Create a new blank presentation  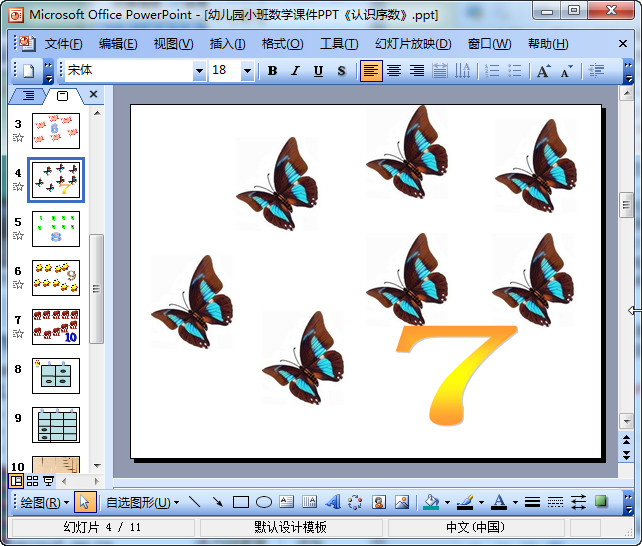tap(28, 71)
